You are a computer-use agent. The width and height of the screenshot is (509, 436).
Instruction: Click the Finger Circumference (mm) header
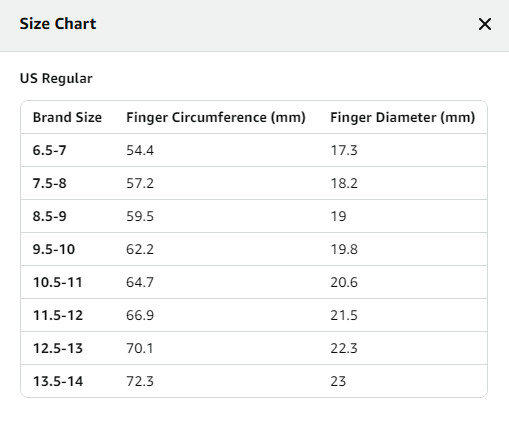click(x=216, y=117)
